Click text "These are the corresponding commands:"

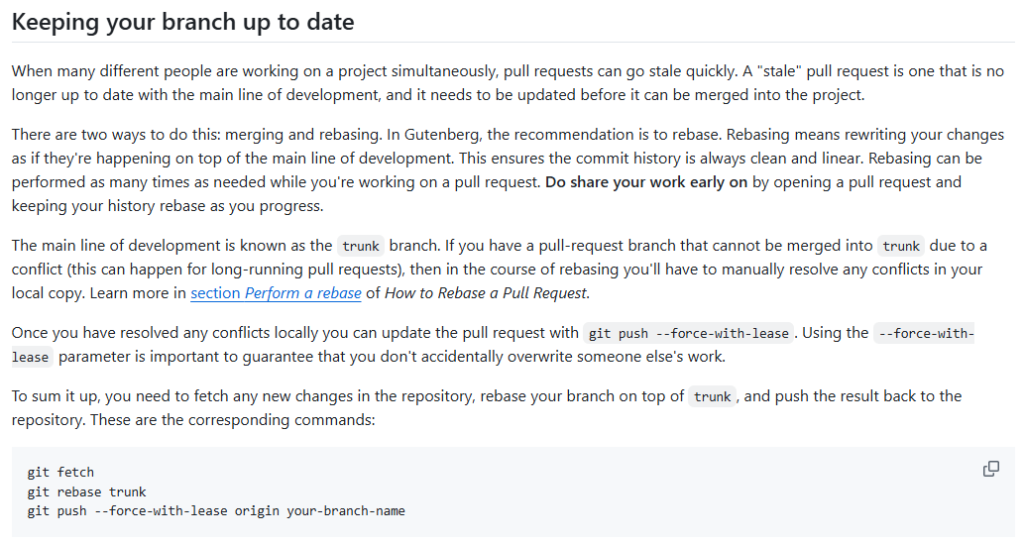232,420
